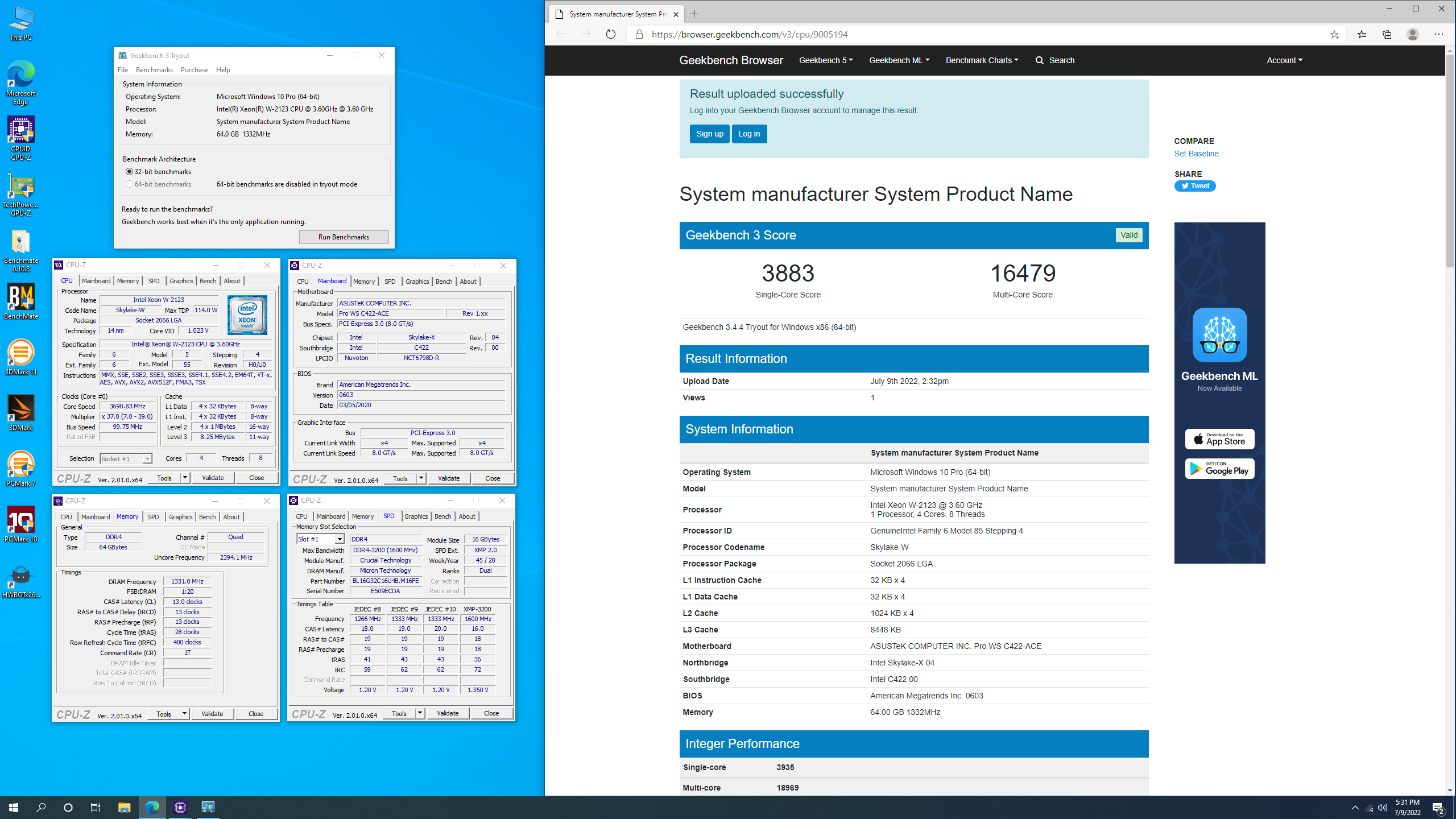
Task: Open a new browser tab
Action: click(x=694, y=14)
